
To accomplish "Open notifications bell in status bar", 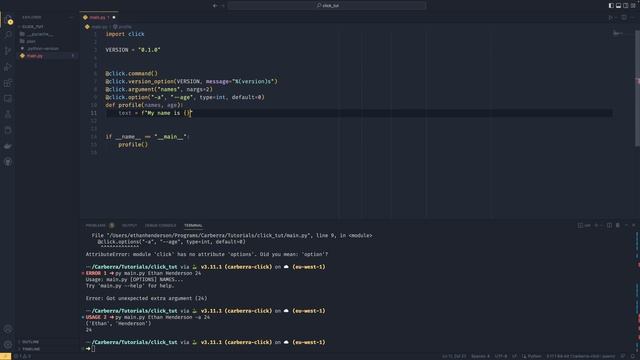I will coord(633,356).
